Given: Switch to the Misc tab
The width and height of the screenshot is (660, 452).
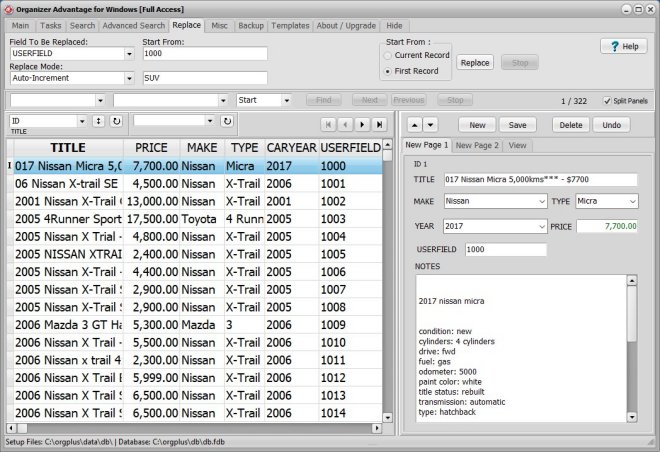Looking at the screenshot, I should [x=219, y=26].
